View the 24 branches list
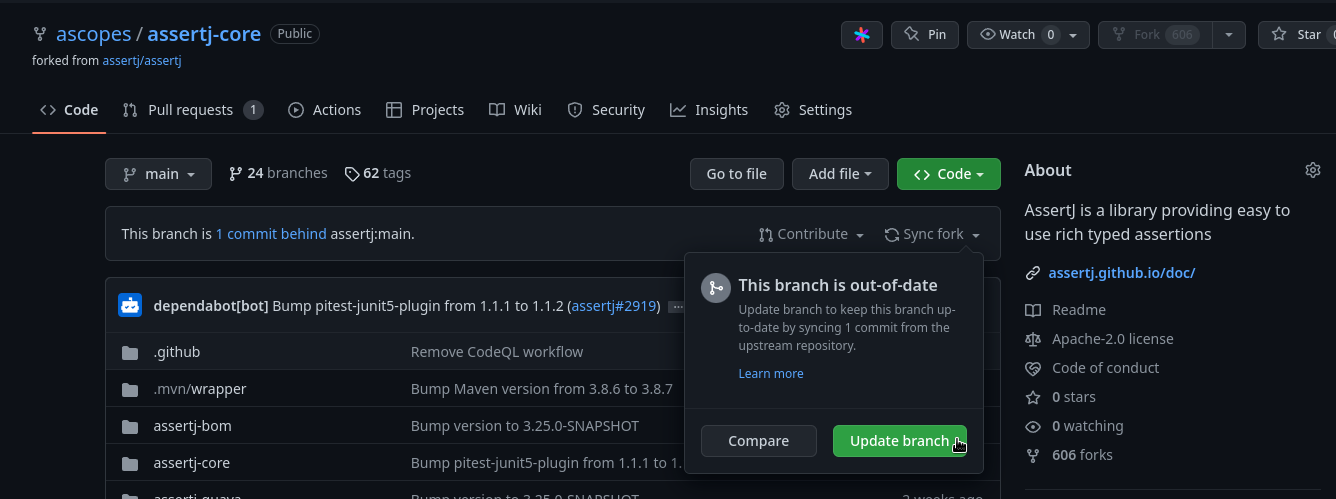The image size is (1336, 499). point(278,173)
